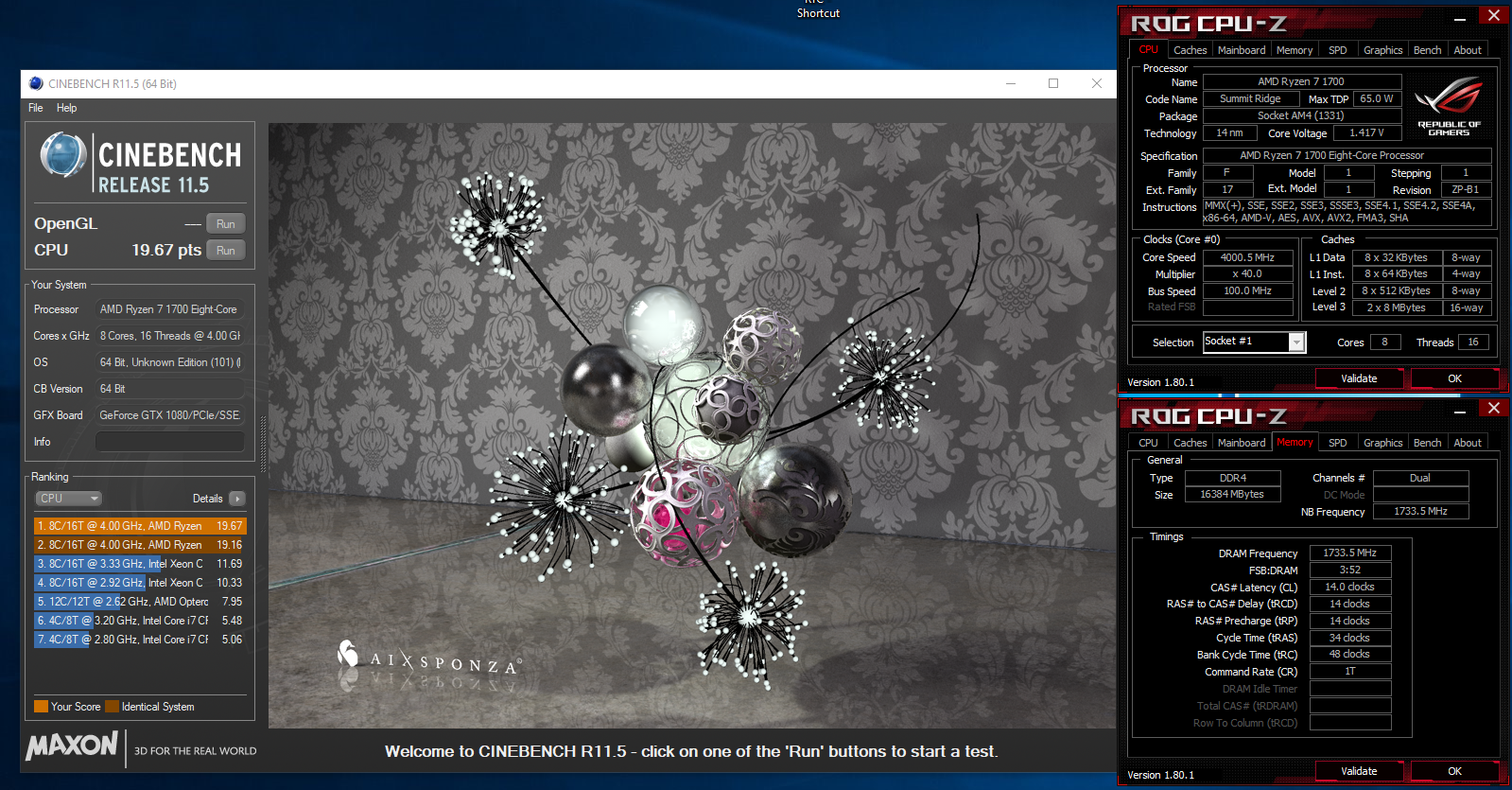Screen dimensions: 1512x790
Task: Select ranking row 6 Core i7 5.48
Action: click(140, 621)
